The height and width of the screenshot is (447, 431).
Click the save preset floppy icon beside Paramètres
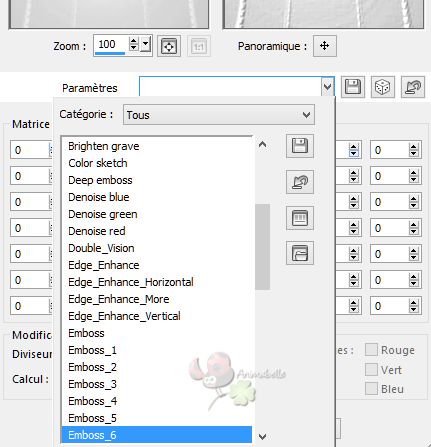point(353,87)
